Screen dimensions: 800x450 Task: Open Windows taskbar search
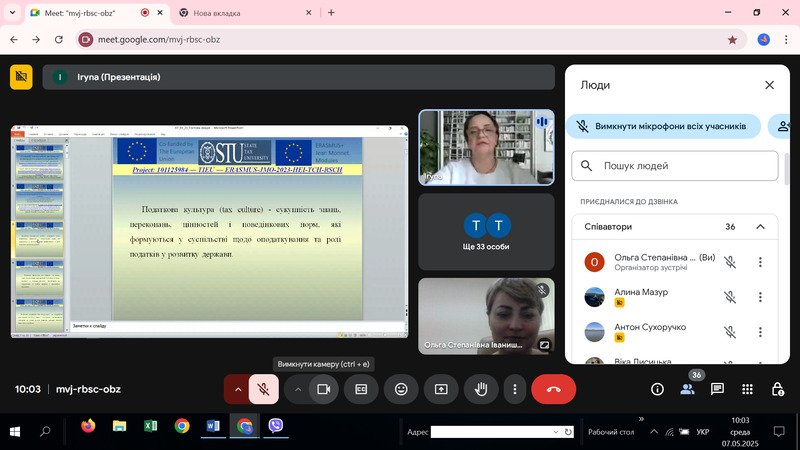coord(45,432)
